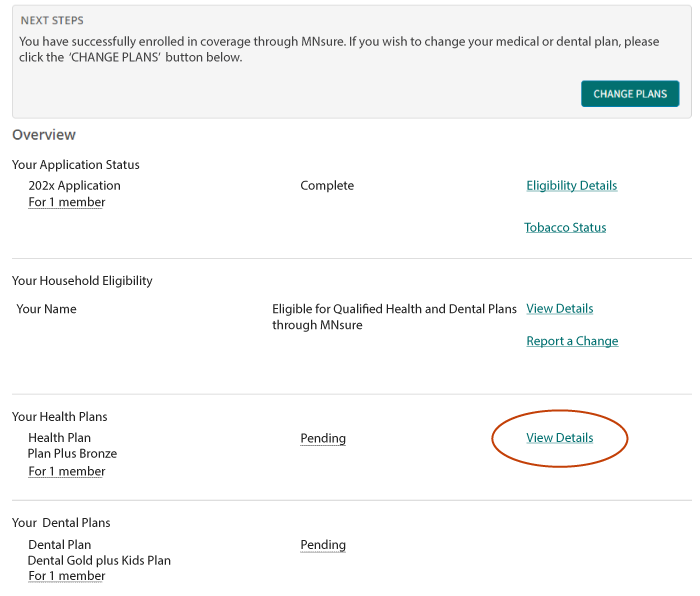Click 'For 1 member' under 202x Application
The height and width of the screenshot is (596, 700).
click(x=67, y=203)
